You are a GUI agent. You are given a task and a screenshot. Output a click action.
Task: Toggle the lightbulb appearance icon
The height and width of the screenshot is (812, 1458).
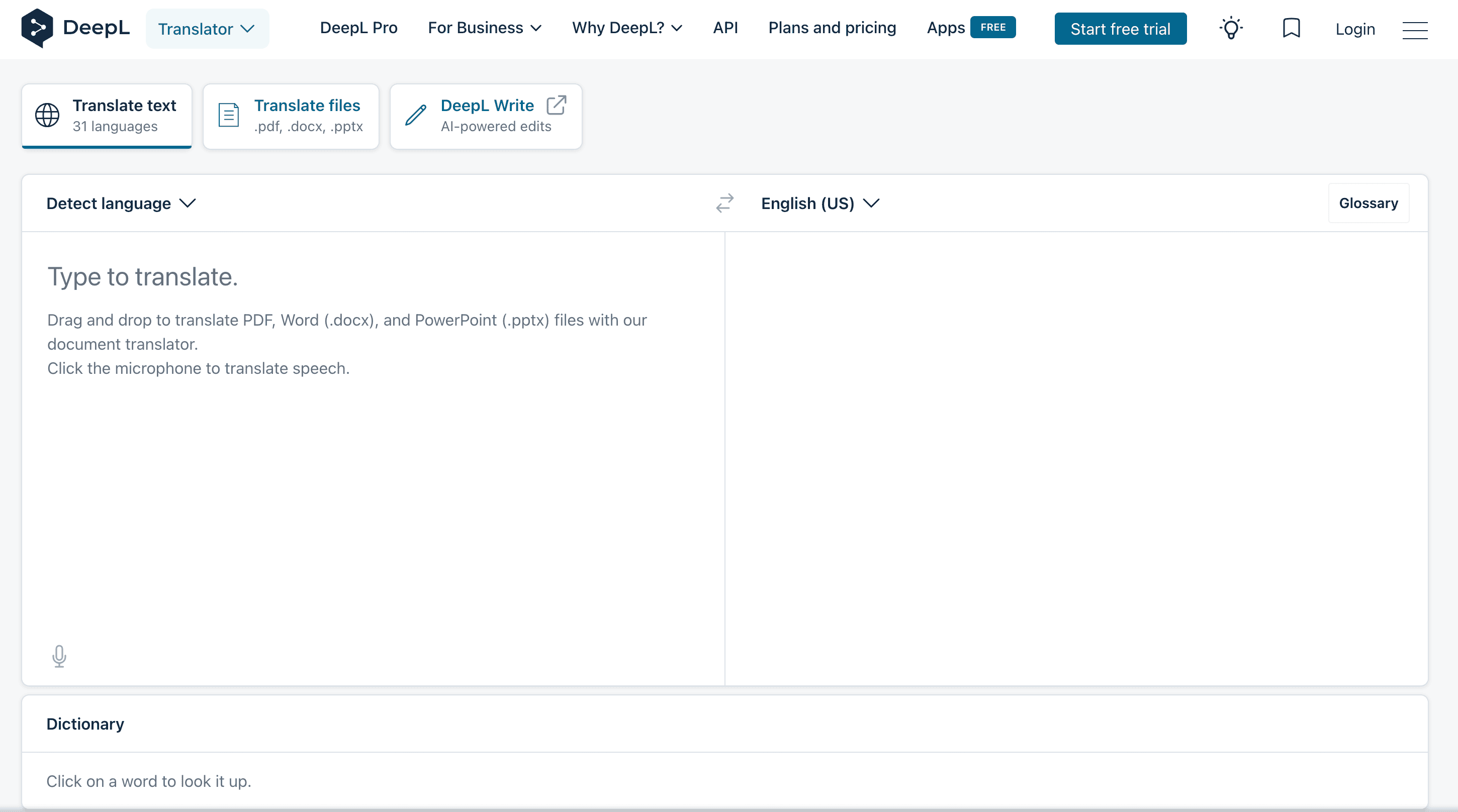[1231, 28]
